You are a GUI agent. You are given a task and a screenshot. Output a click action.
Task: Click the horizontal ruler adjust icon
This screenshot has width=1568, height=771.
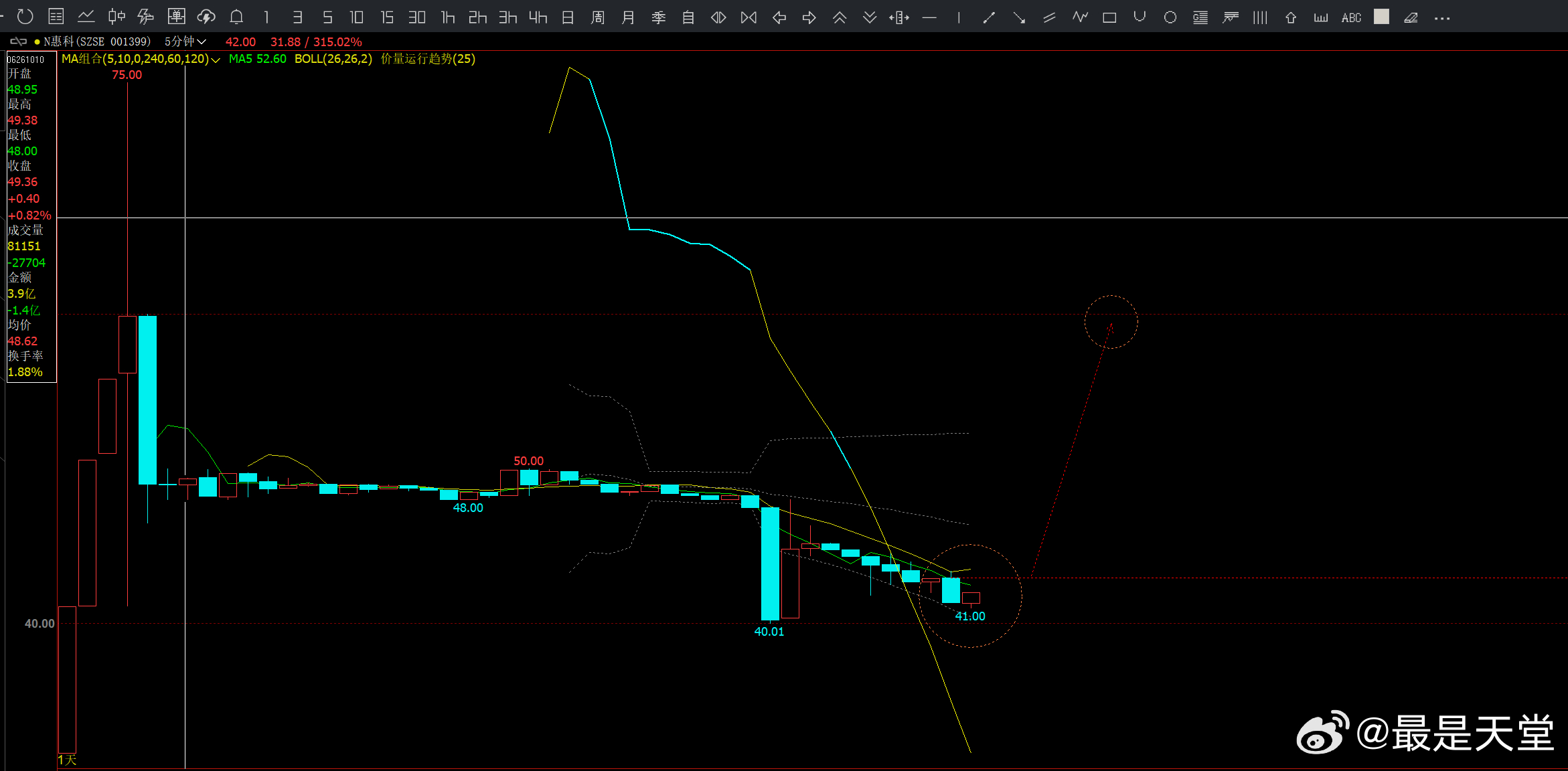pyautogui.click(x=899, y=17)
